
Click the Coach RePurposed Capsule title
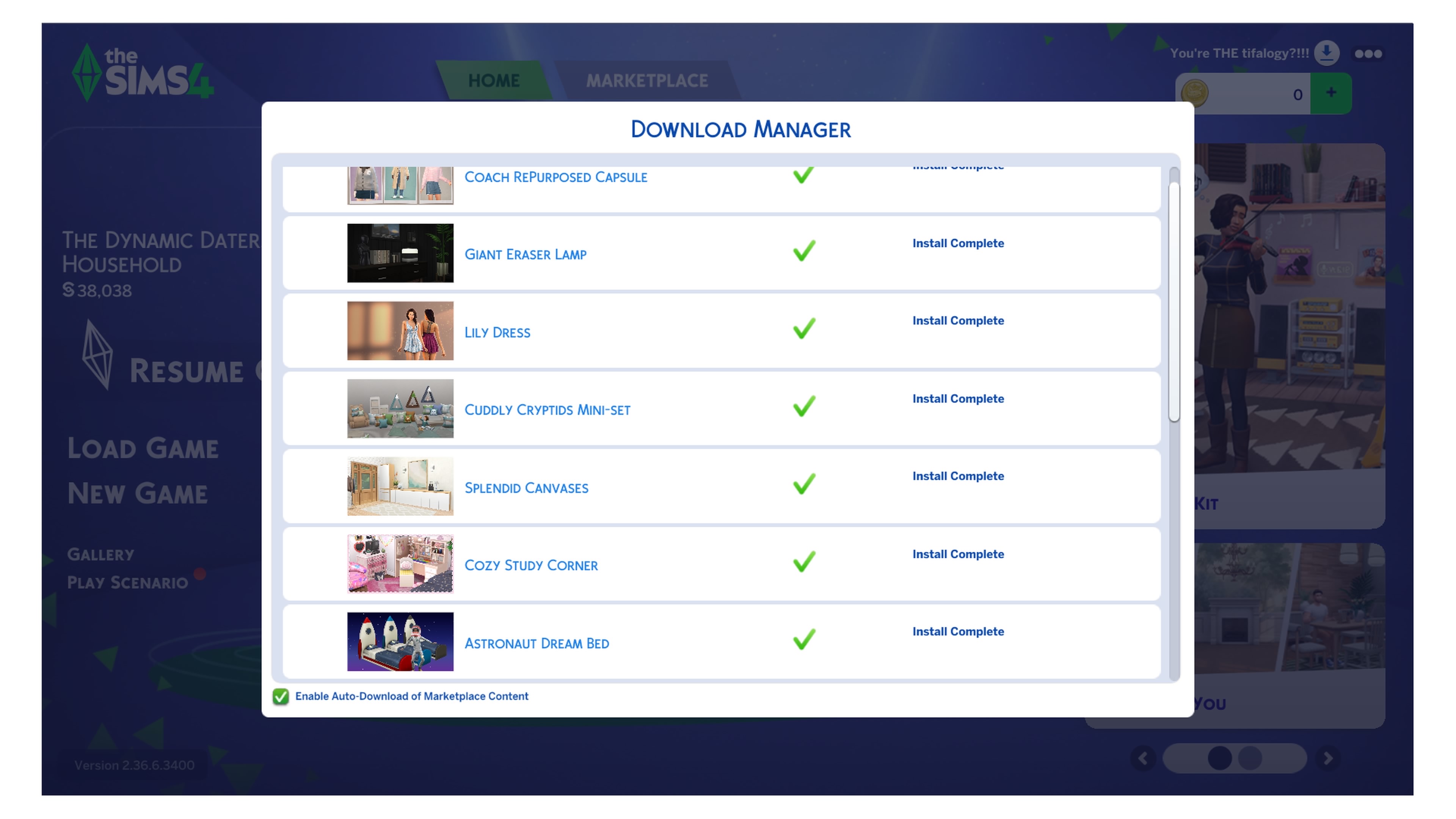coord(555,177)
